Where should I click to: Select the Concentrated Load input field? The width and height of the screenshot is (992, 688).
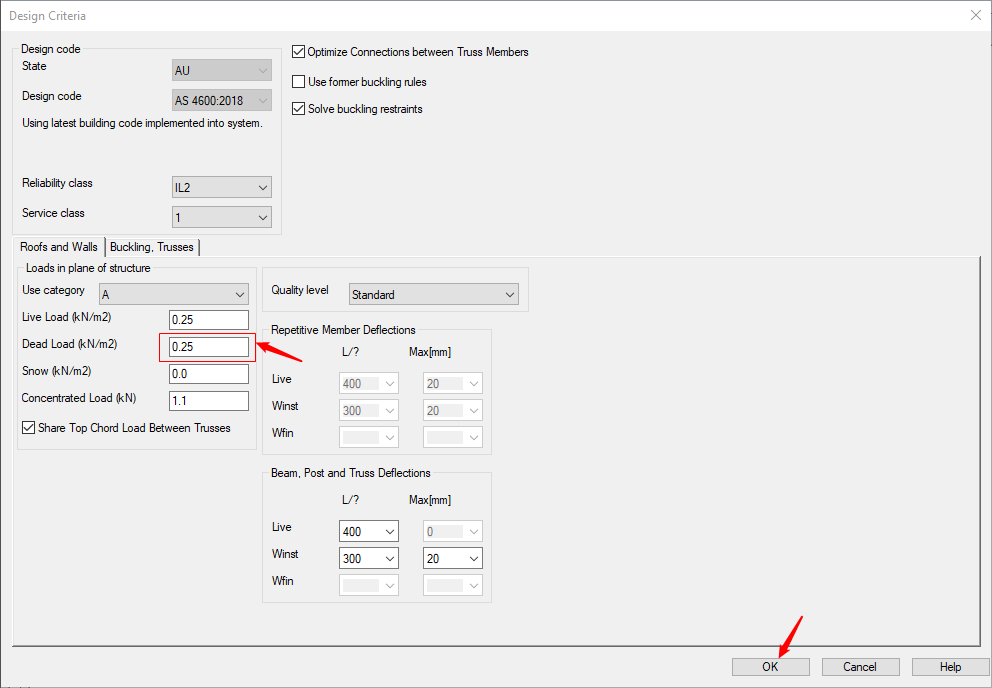(x=208, y=401)
